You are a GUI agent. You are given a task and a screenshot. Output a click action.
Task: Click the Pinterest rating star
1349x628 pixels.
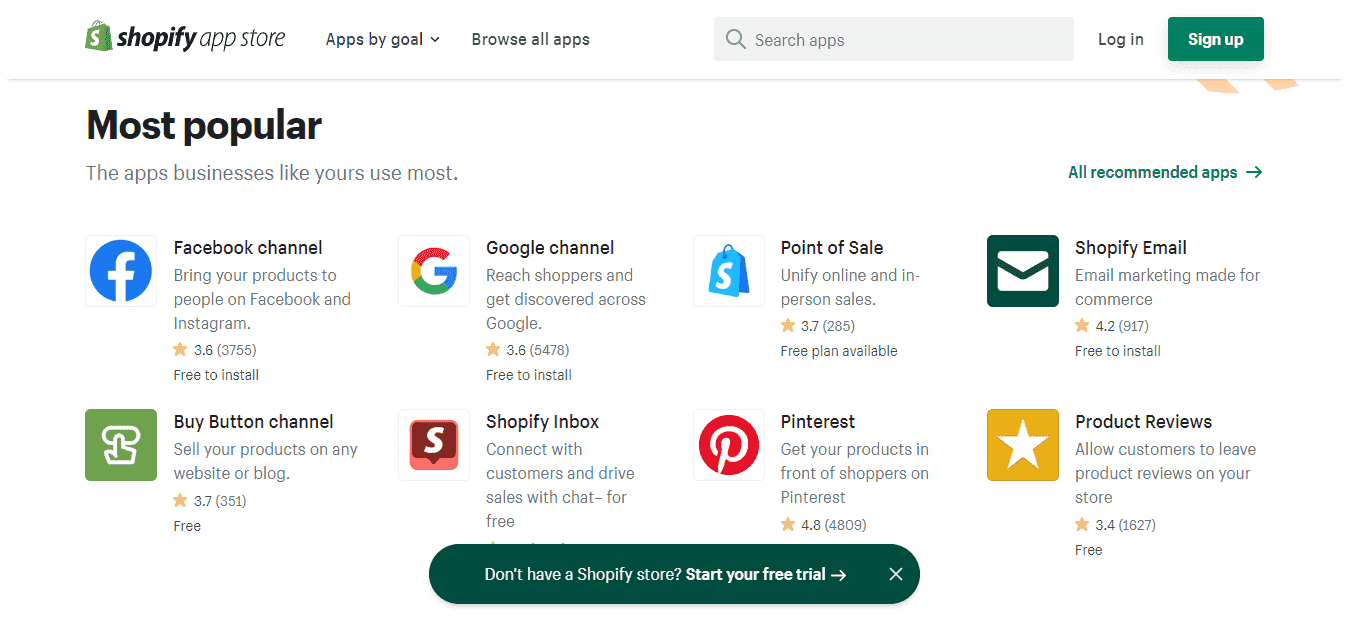pos(788,525)
